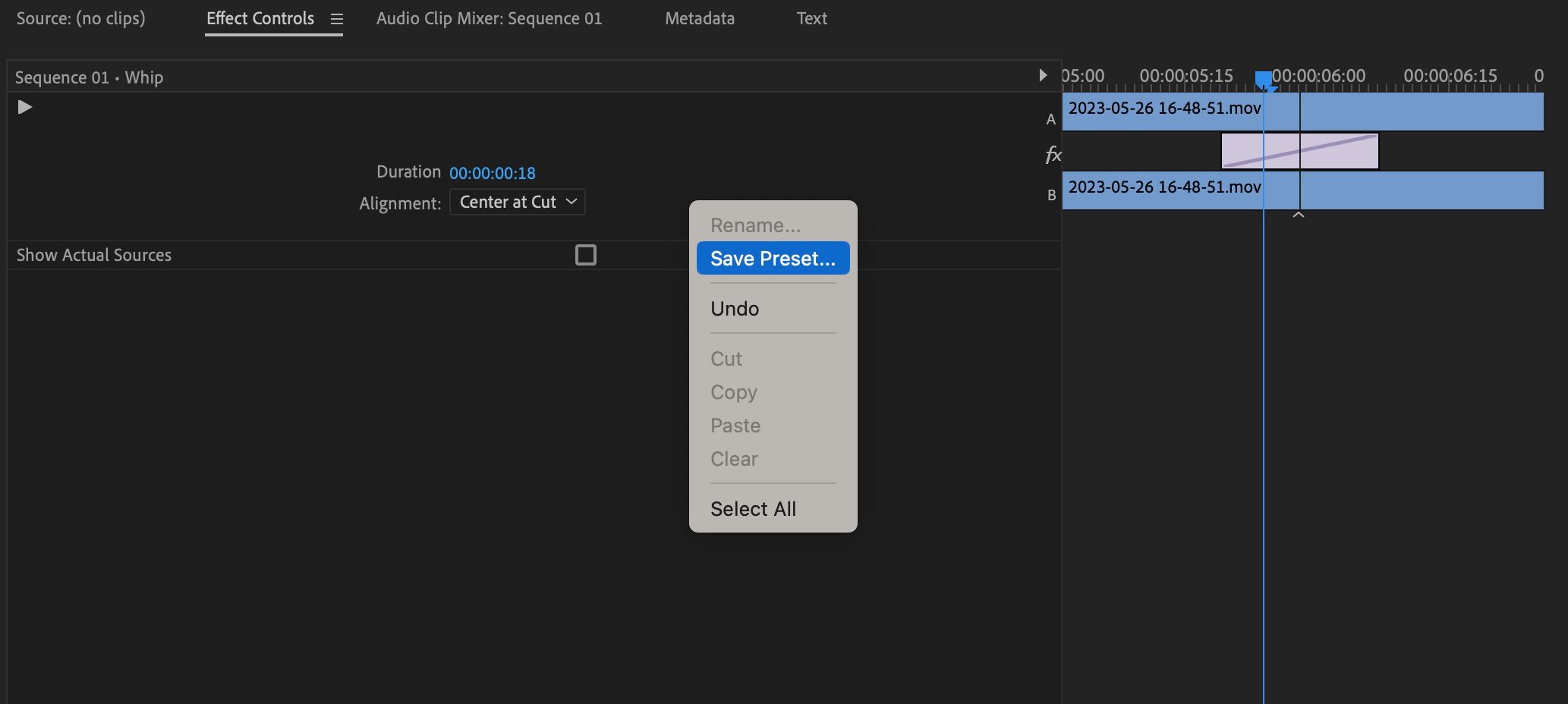Open the Audio Clip Mixer tab
The width and height of the screenshot is (1568, 704).
[x=490, y=18]
